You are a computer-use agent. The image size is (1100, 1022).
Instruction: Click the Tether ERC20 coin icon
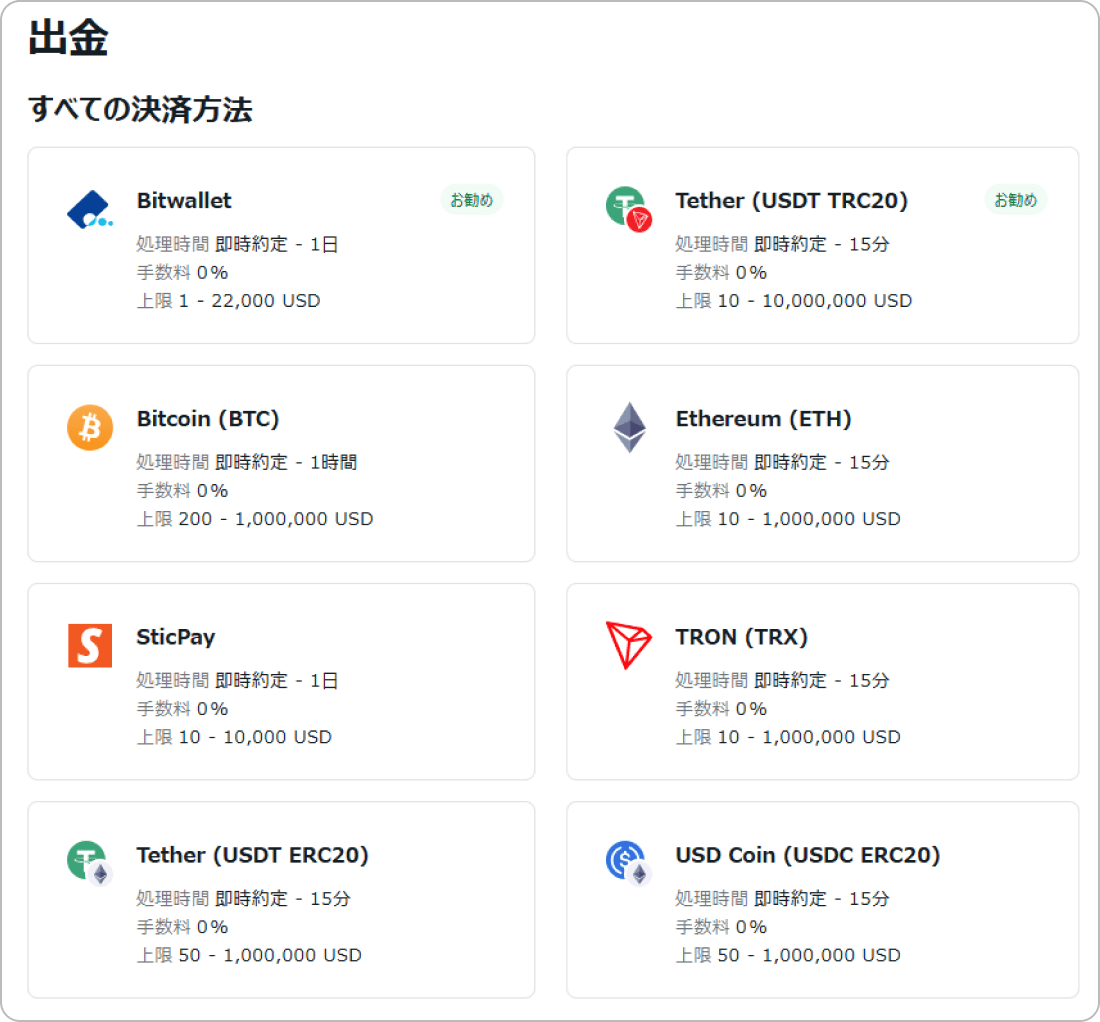(90, 863)
